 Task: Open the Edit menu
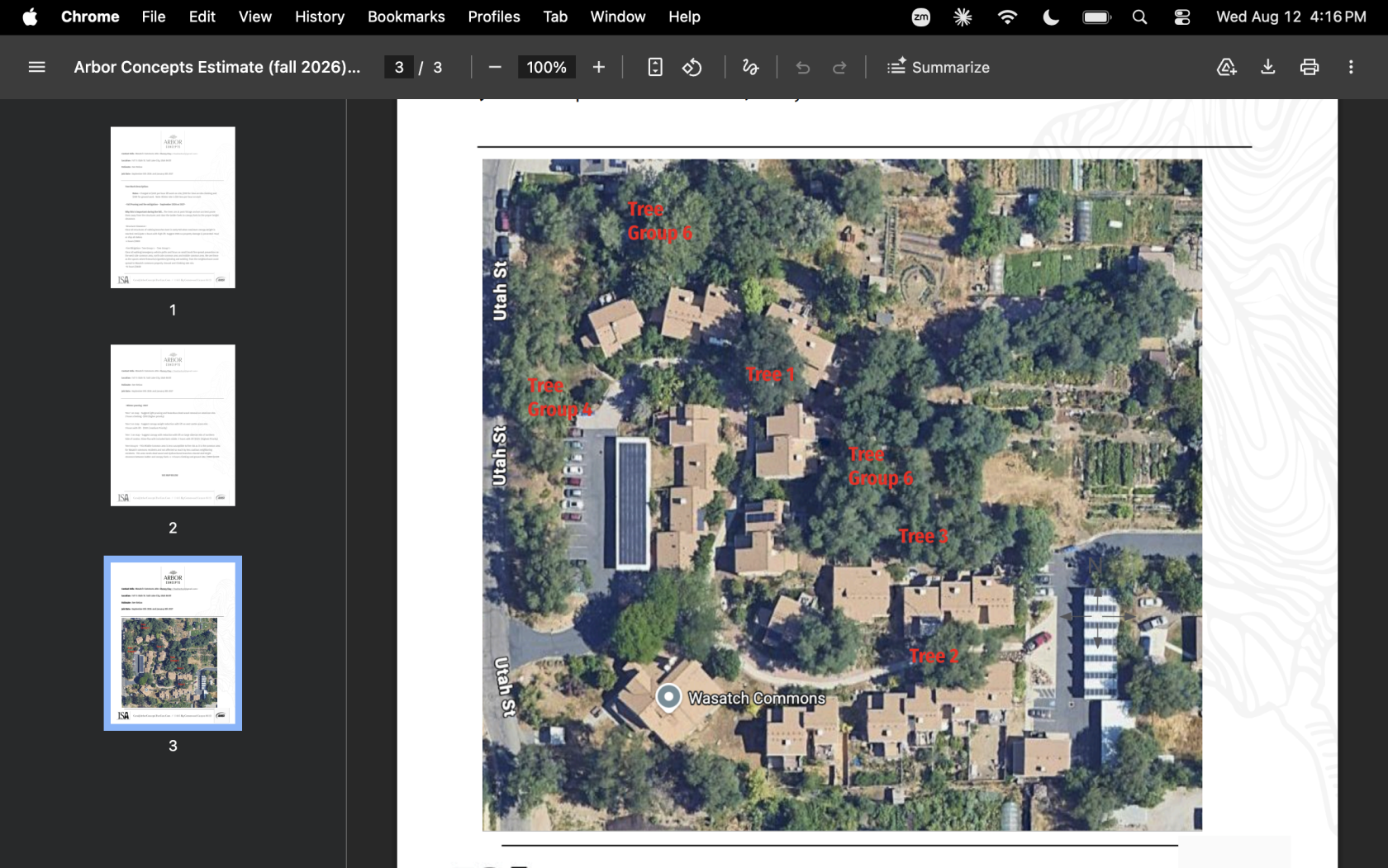(202, 17)
